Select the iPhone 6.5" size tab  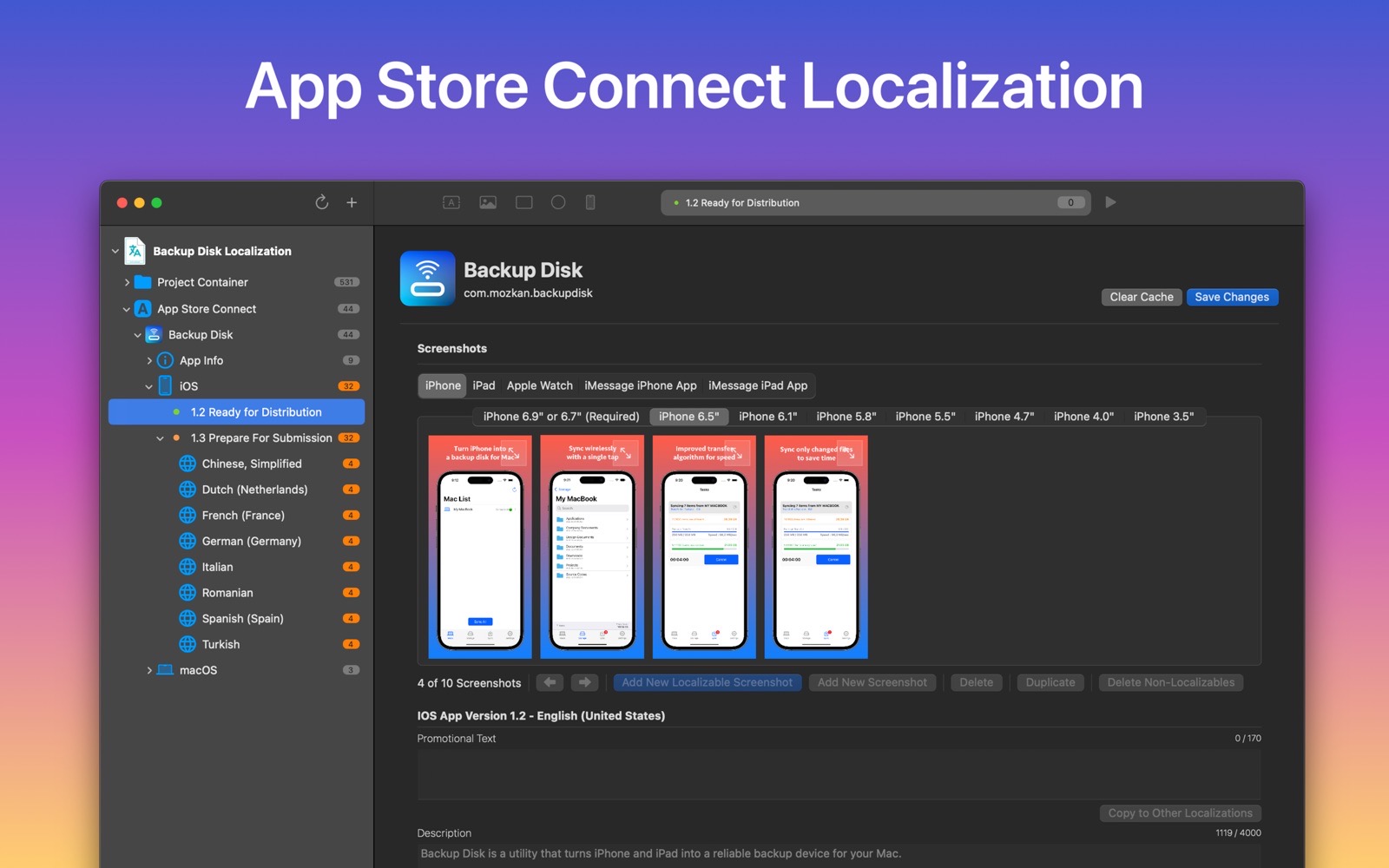click(688, 417)
